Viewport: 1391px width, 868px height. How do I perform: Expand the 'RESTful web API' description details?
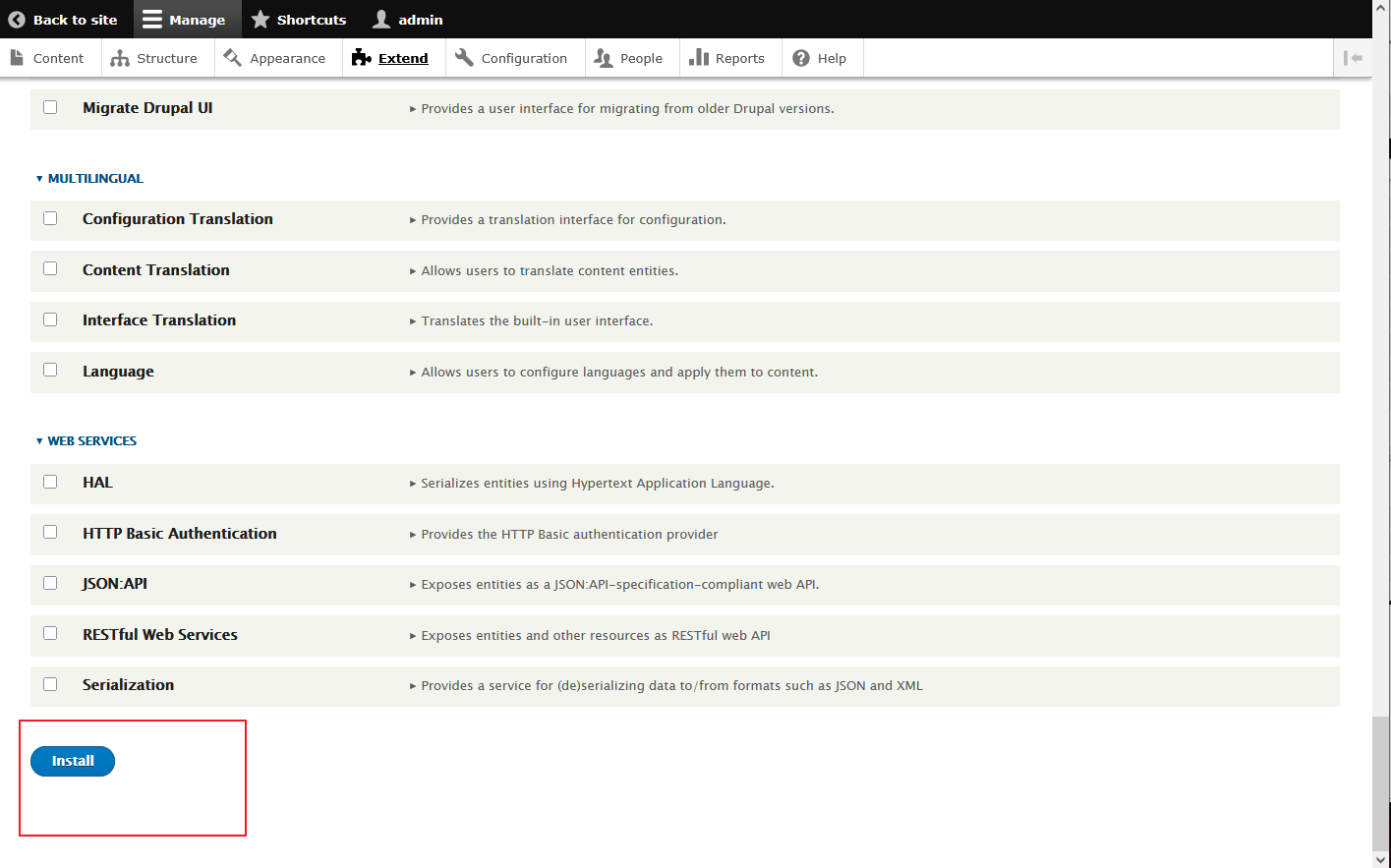tap(590, 636)
